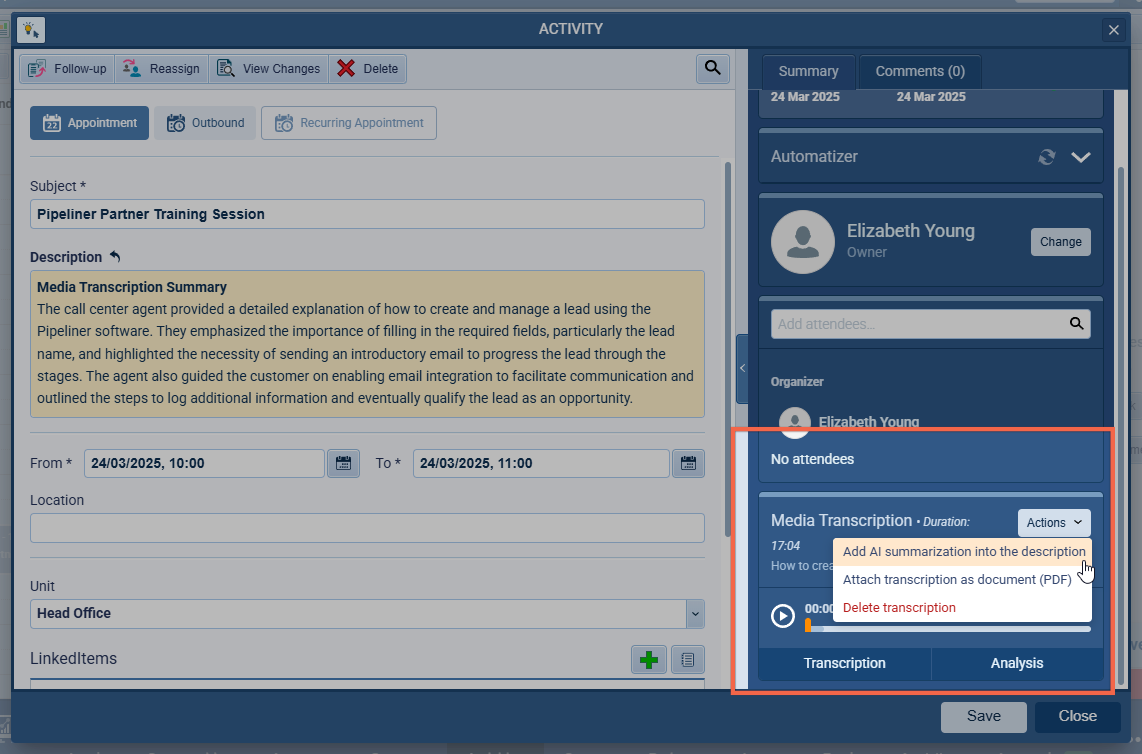Open the To date calendar picker
The height and width of the screenshot is (754, 1142).
coord(688,463)
